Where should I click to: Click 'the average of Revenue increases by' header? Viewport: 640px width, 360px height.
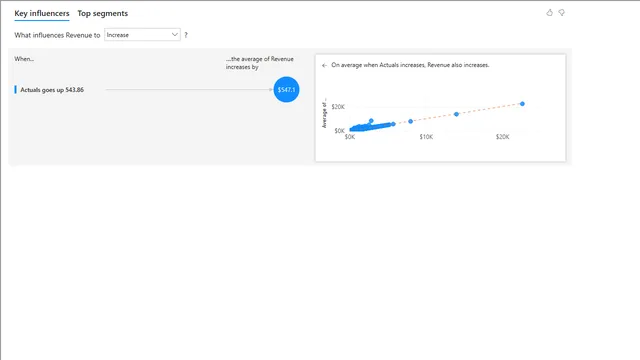click(260, 63)
